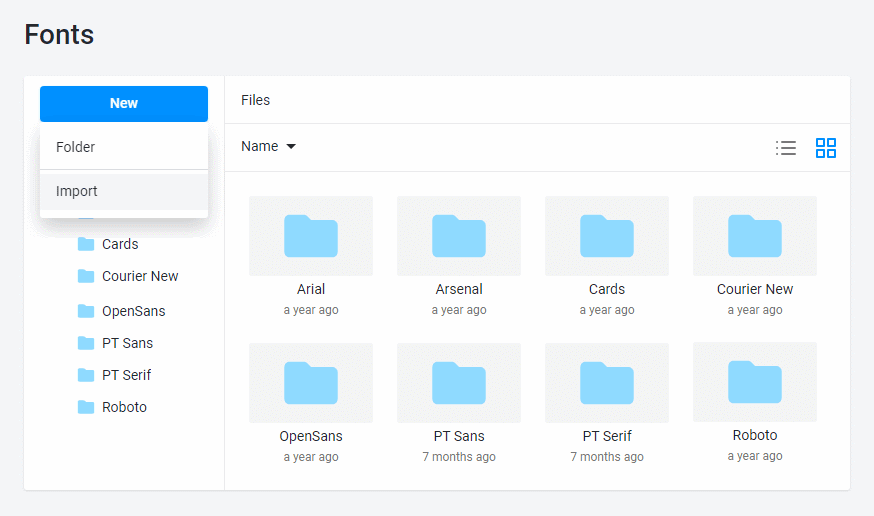
Task: Open OpenSans label in sidebar tree
Action: (x=134, y=311)
